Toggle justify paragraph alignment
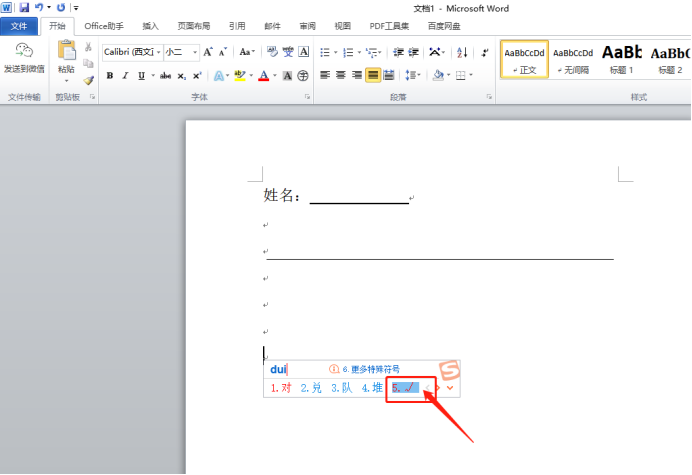Image resolution: width=692 pixels, height=475 pixels. tap(373, 75)
